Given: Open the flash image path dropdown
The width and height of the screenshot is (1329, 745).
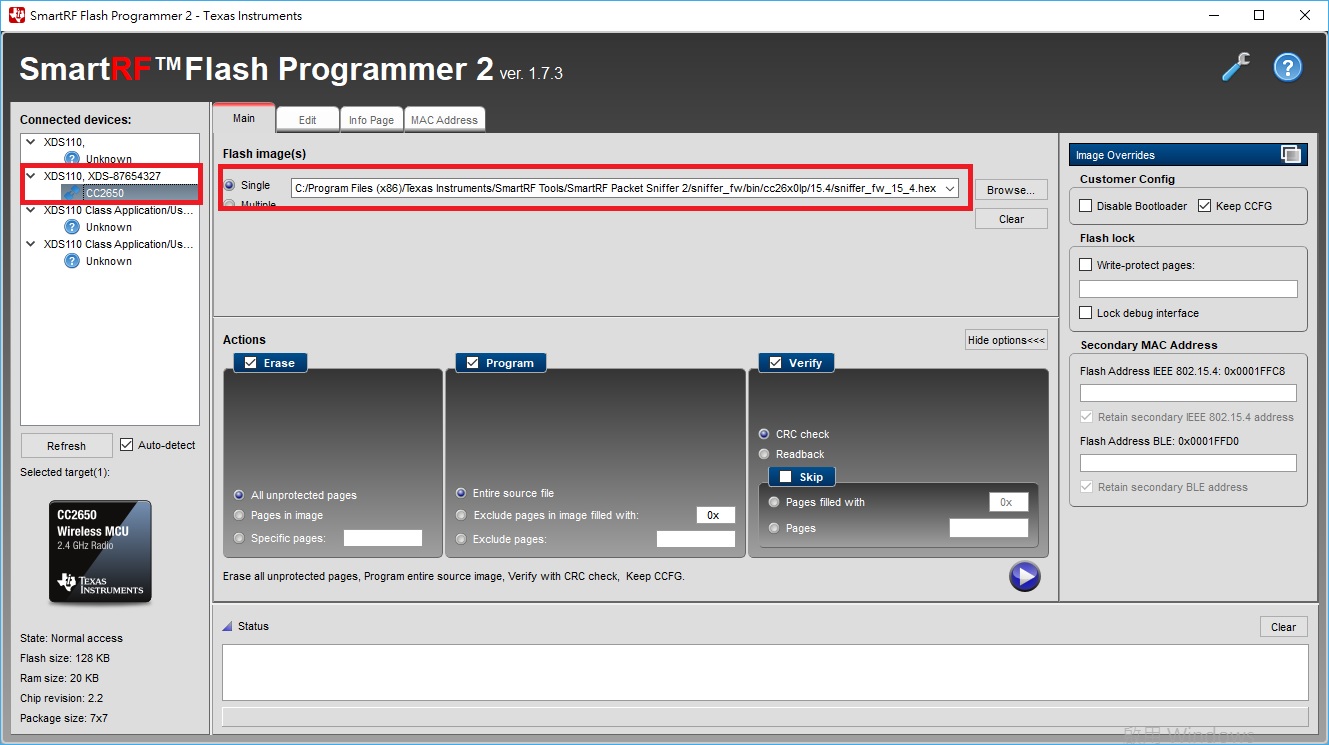Looking at the screenshot, I should pos(951,187).
